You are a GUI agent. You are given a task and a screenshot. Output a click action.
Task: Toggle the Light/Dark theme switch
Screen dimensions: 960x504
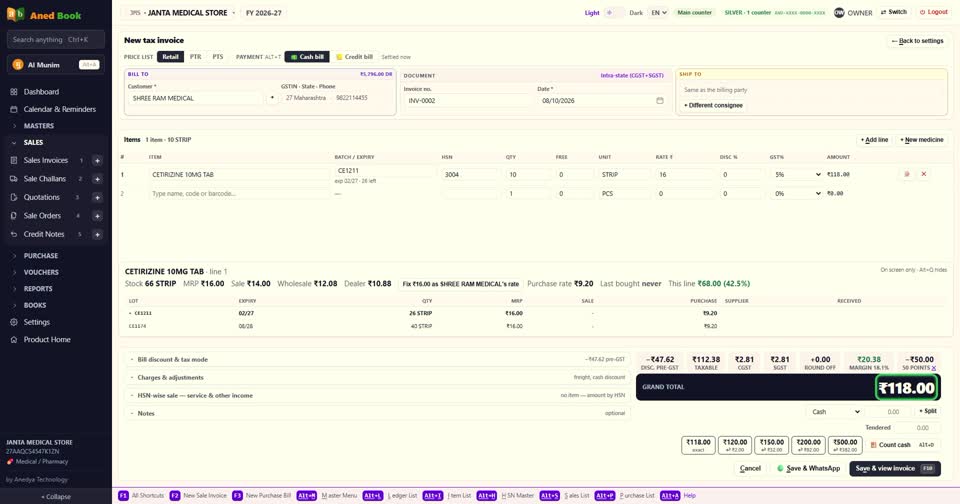(613, 13)
